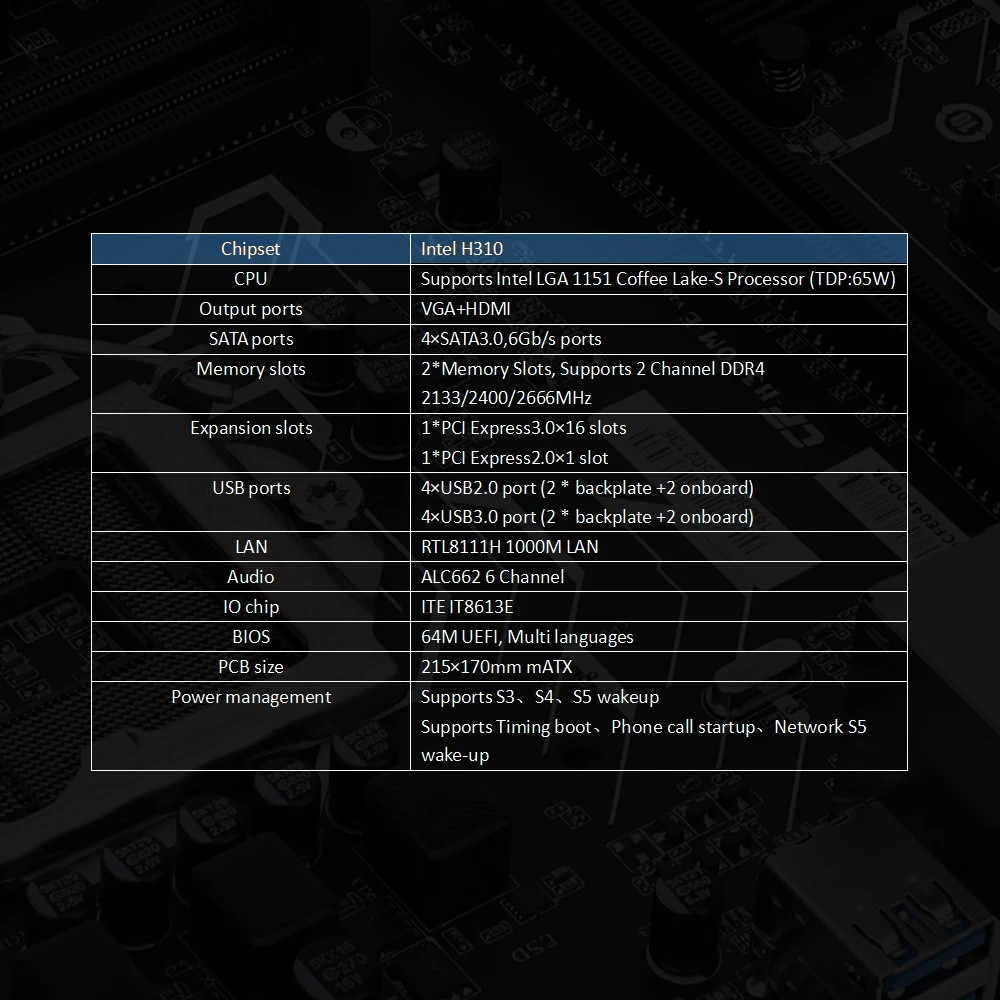The width and height of the screenshot is (1000, 1000).
Task: Click the 'Expansion slots' label
Action: pos(251,428)
